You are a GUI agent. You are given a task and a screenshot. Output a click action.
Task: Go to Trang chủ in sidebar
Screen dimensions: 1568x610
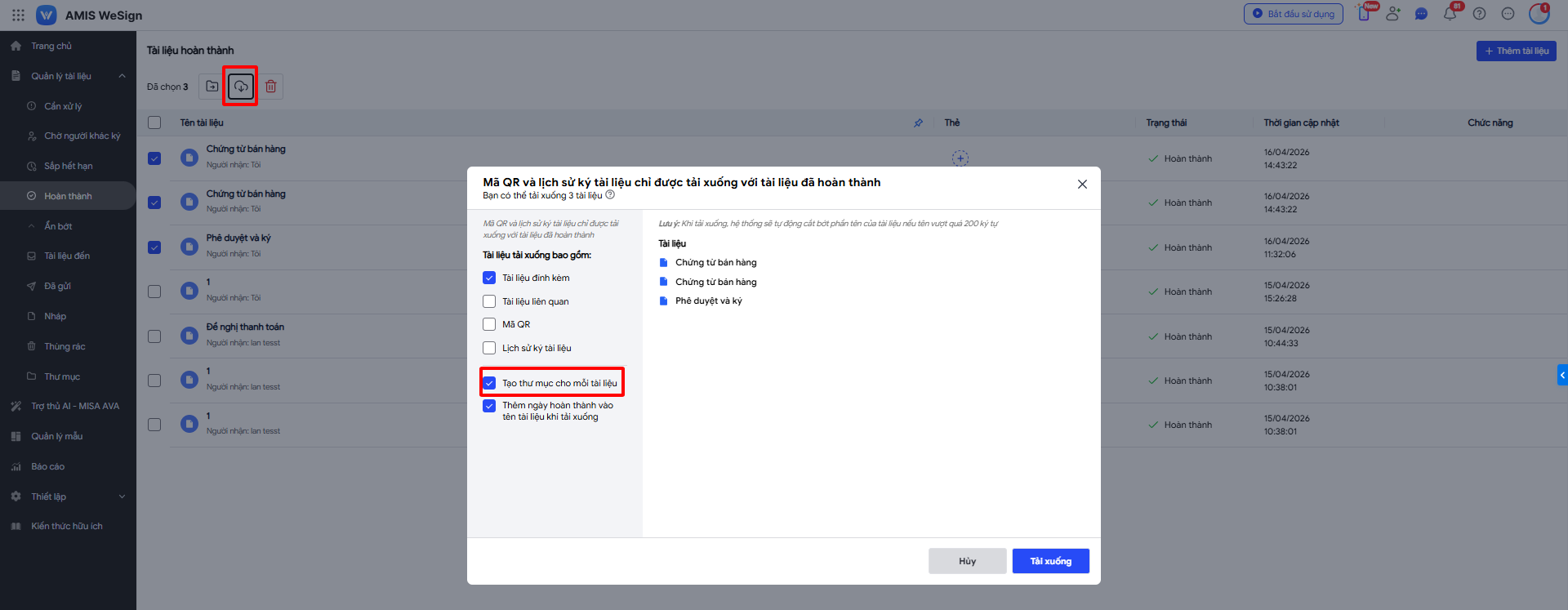pyautogui.click(x=51, y=46)
